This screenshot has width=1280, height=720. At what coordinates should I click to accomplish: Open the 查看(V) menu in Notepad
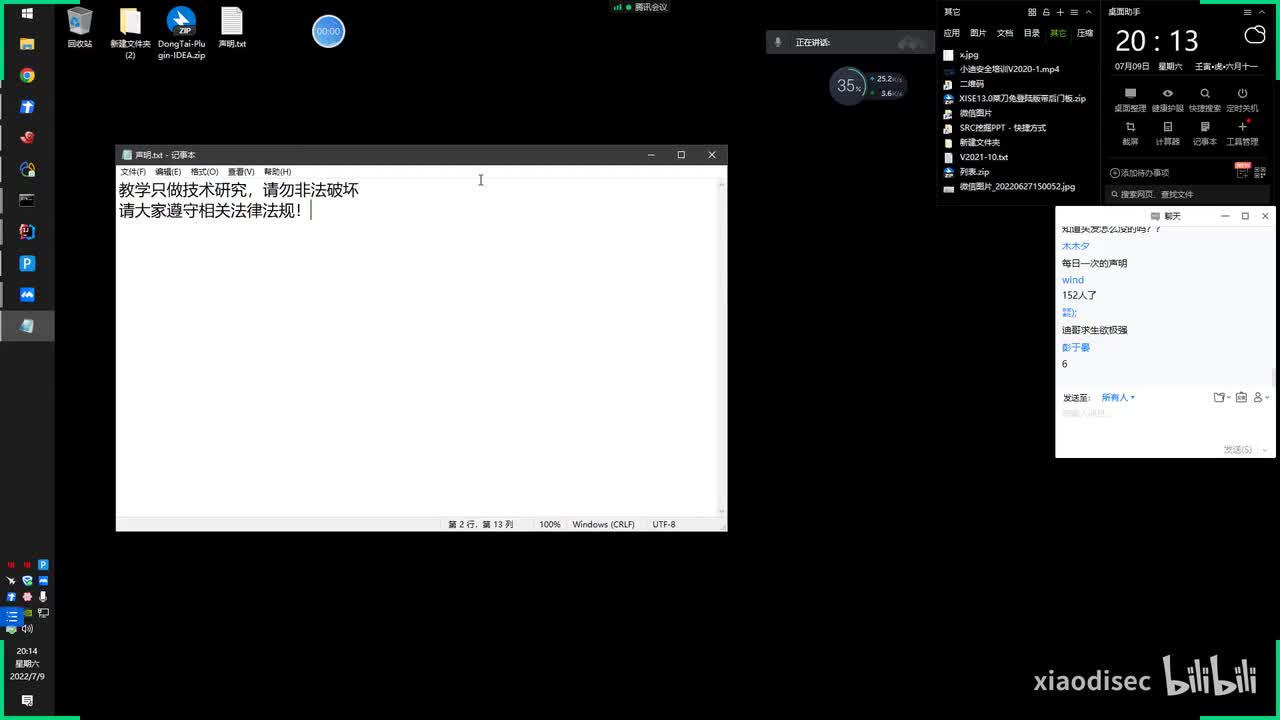click(241, 172)
